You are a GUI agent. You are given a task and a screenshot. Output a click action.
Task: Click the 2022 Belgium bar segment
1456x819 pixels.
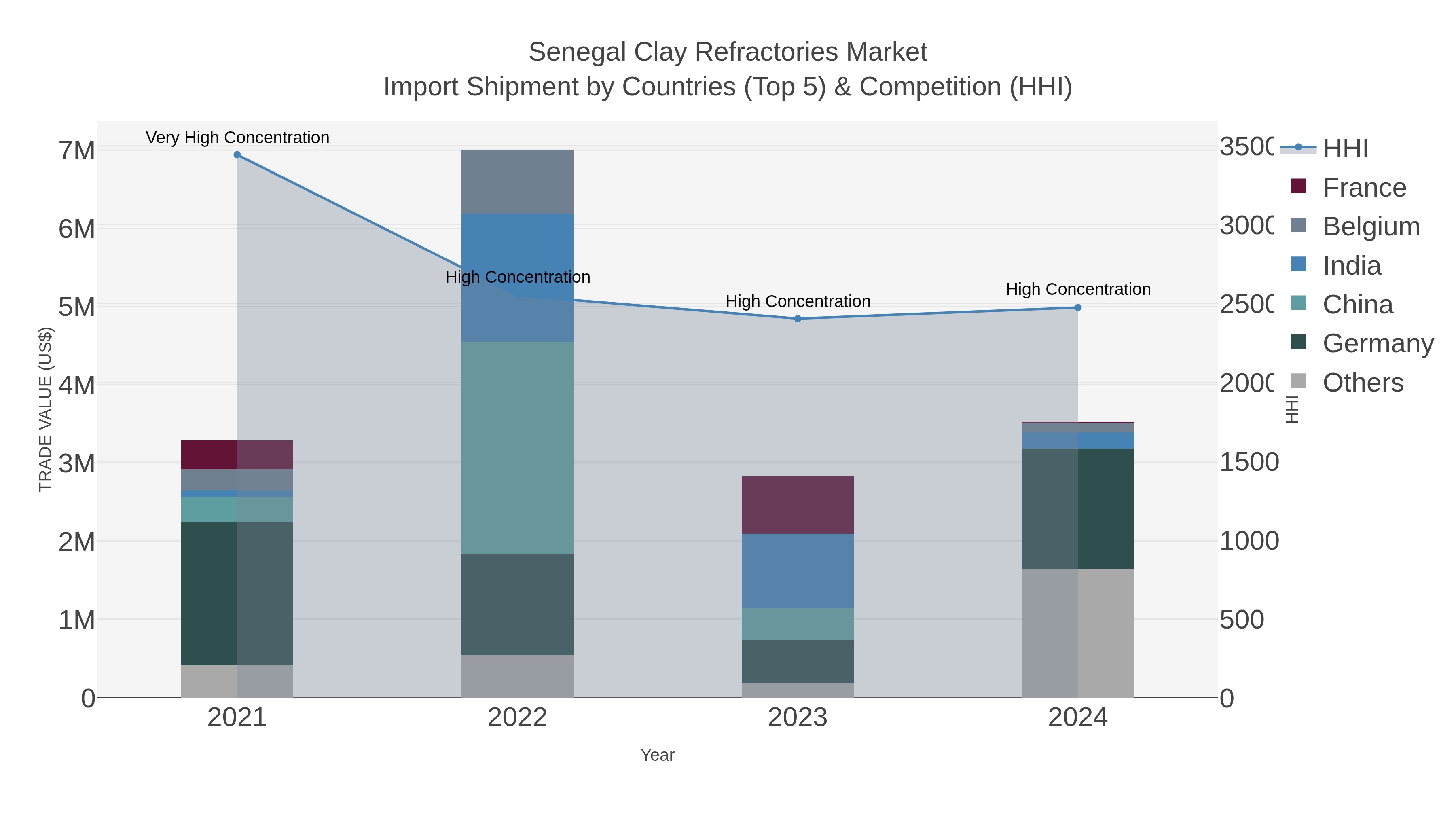click(518, 182)
